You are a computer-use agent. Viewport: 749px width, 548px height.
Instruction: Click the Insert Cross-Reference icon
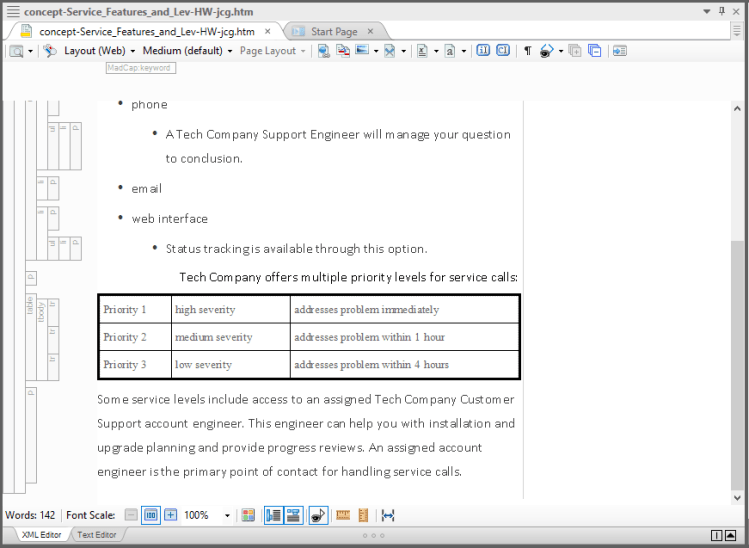pos(343,51)
